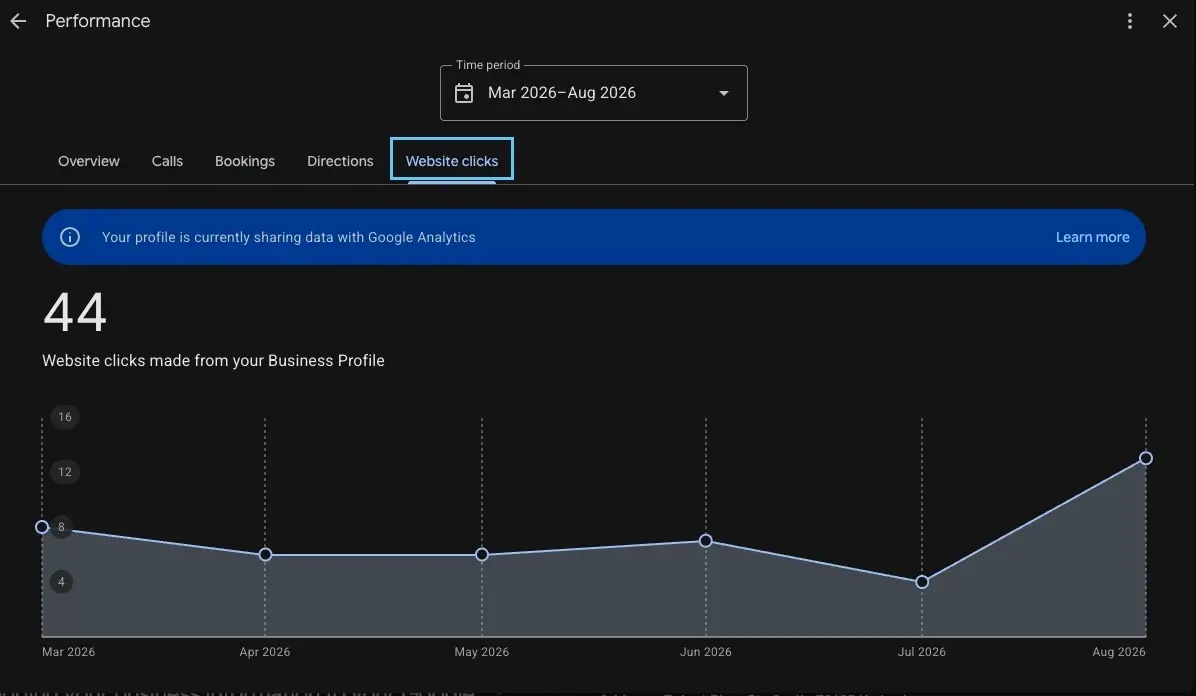1196x696 pixels.
Task: Select the Jul 2026 data point
Action: pyautogui.click(x=922, y=582)
